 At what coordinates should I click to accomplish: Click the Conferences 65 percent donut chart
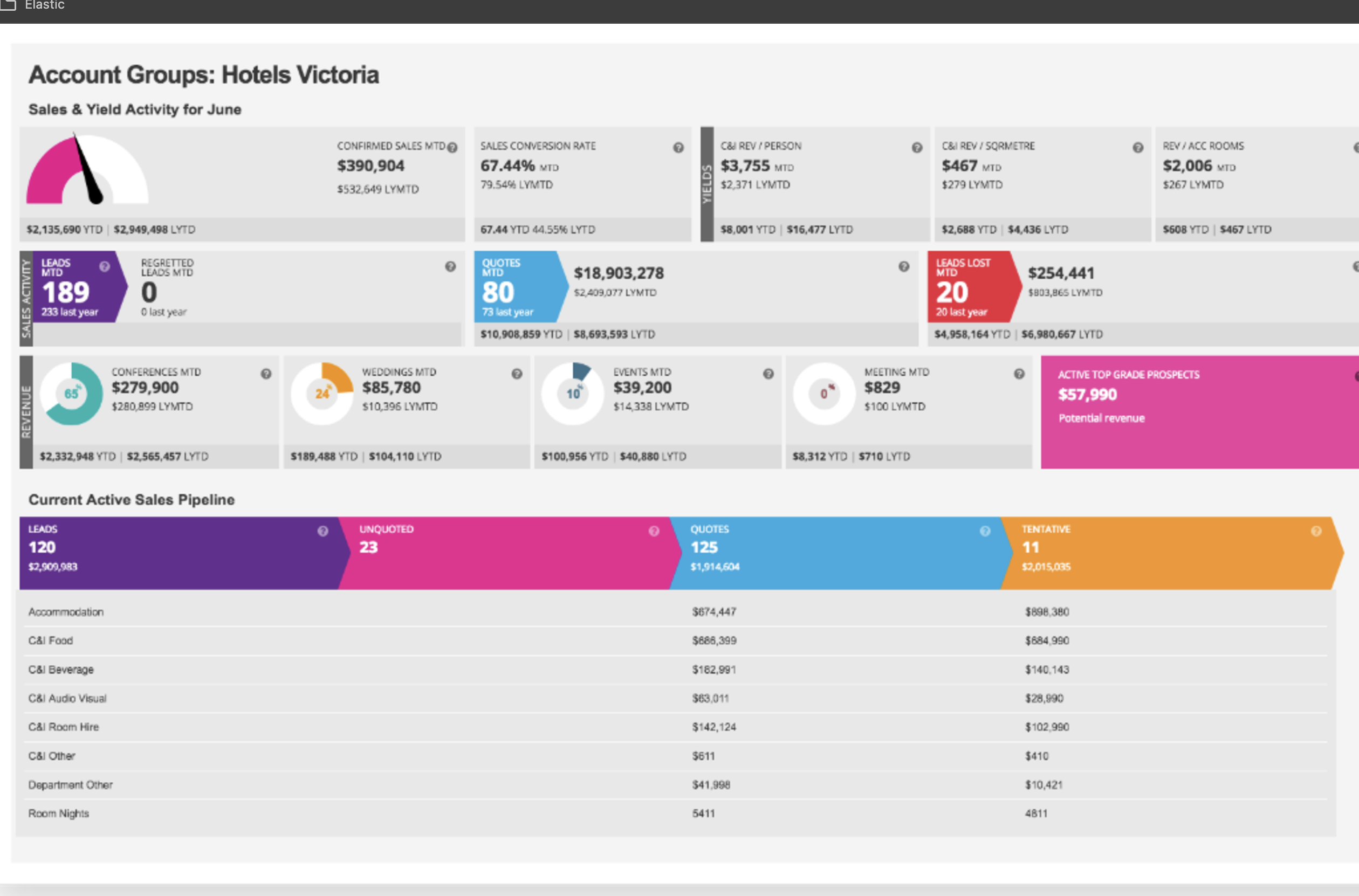tap(71, 393)
